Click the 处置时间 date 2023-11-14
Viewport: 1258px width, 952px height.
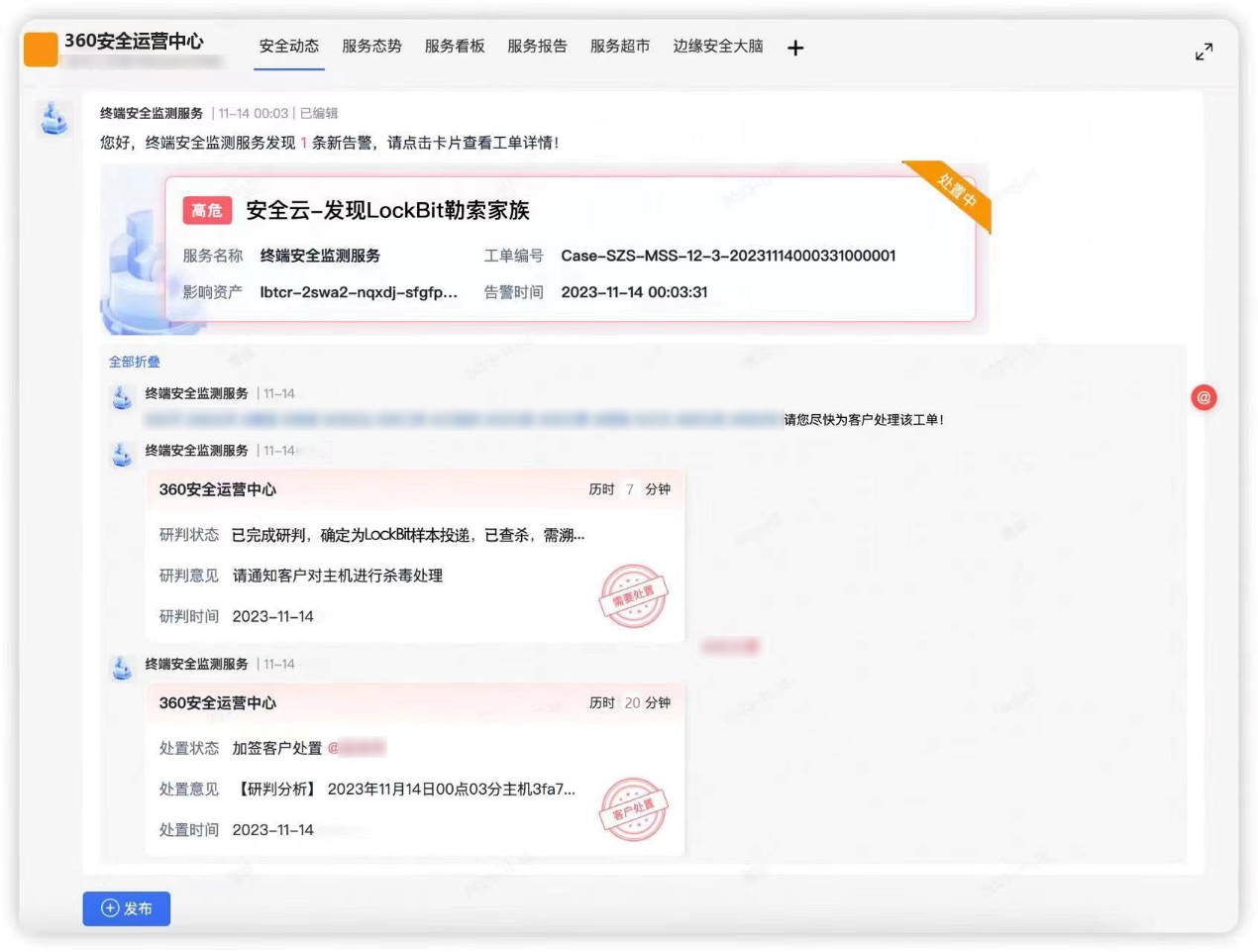273,830
